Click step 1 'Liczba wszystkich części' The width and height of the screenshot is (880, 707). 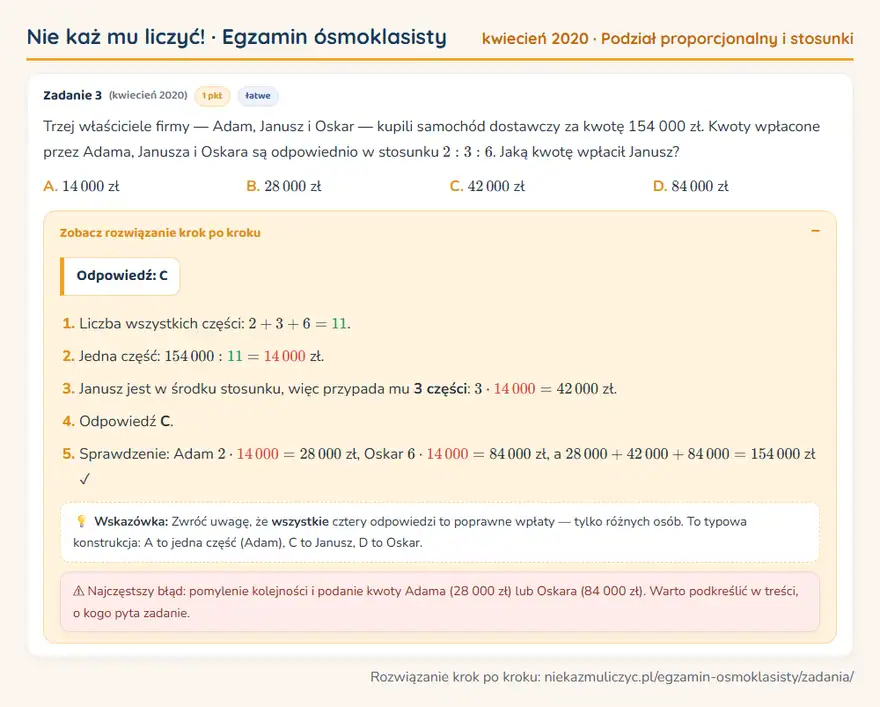(206, 324)
